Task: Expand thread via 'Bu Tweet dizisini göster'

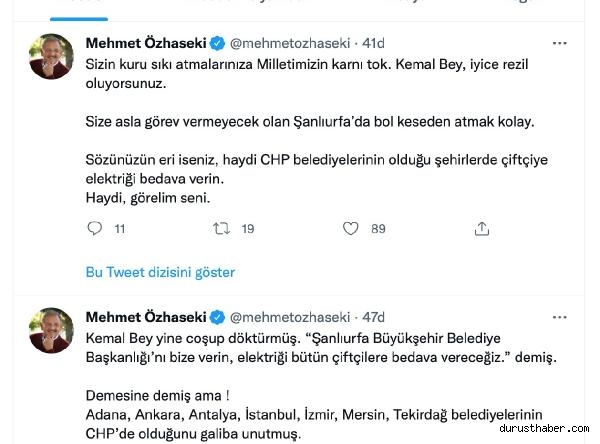Action: click(161, 272)
